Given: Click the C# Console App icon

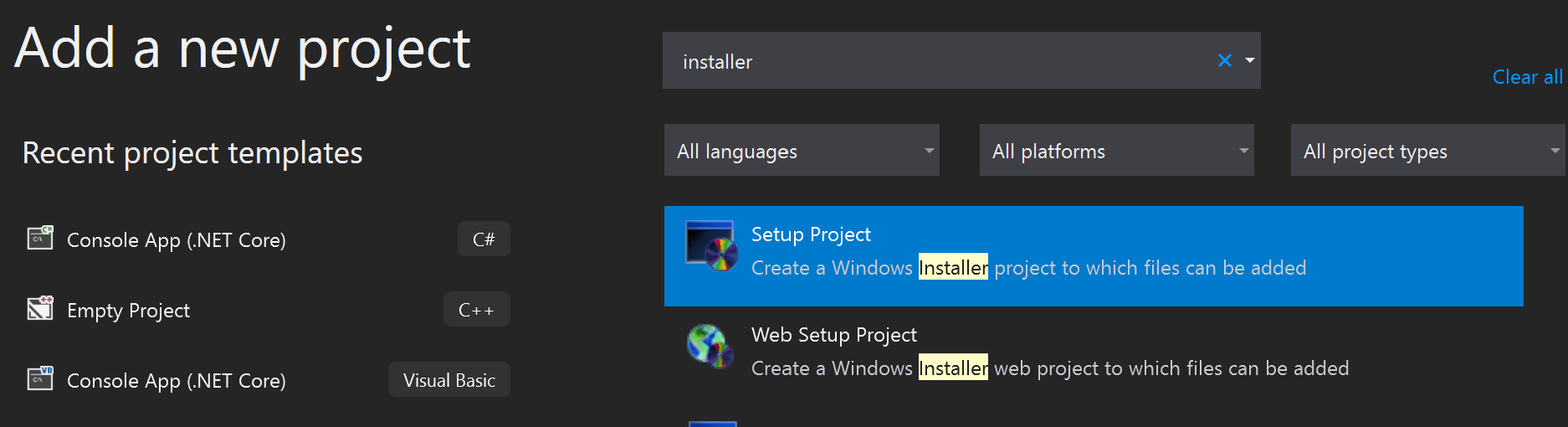Looking at the screenshot, I should [40, 239].
